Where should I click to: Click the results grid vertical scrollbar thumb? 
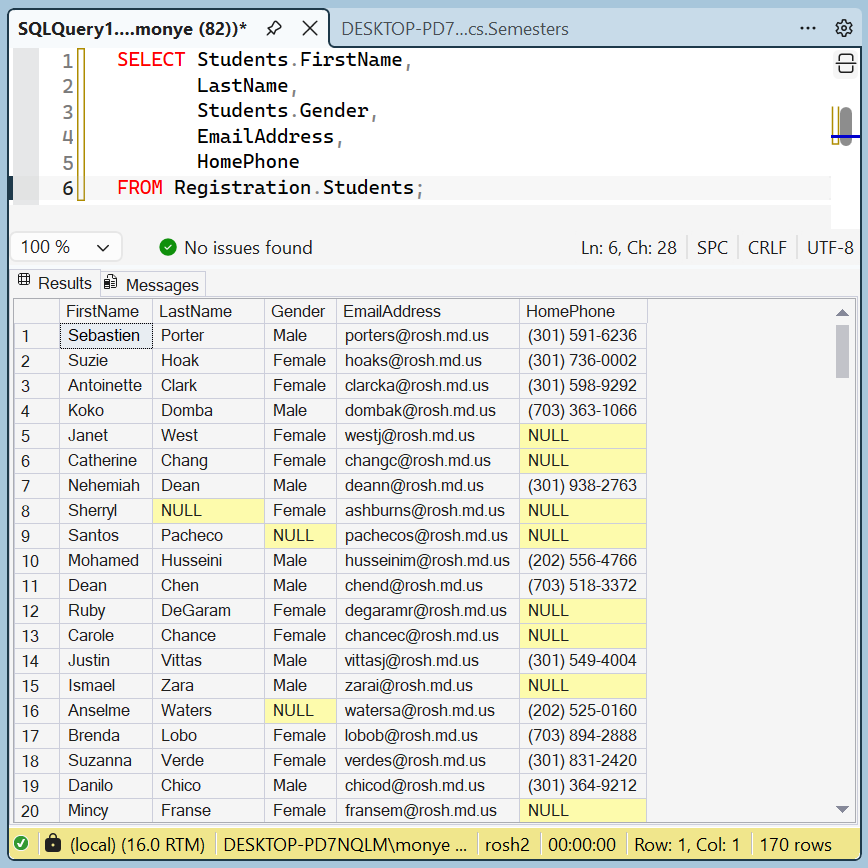pyautogui.click(x=843, y=352)
